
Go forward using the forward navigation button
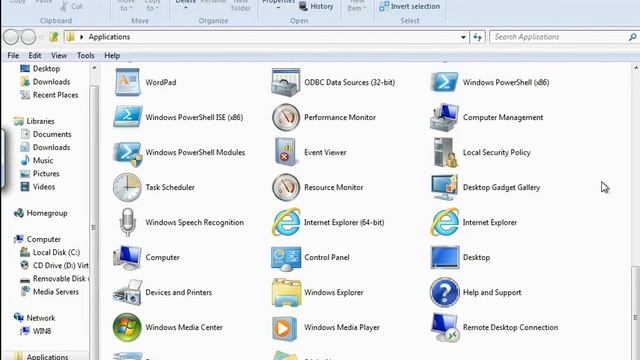pos(28,37)
